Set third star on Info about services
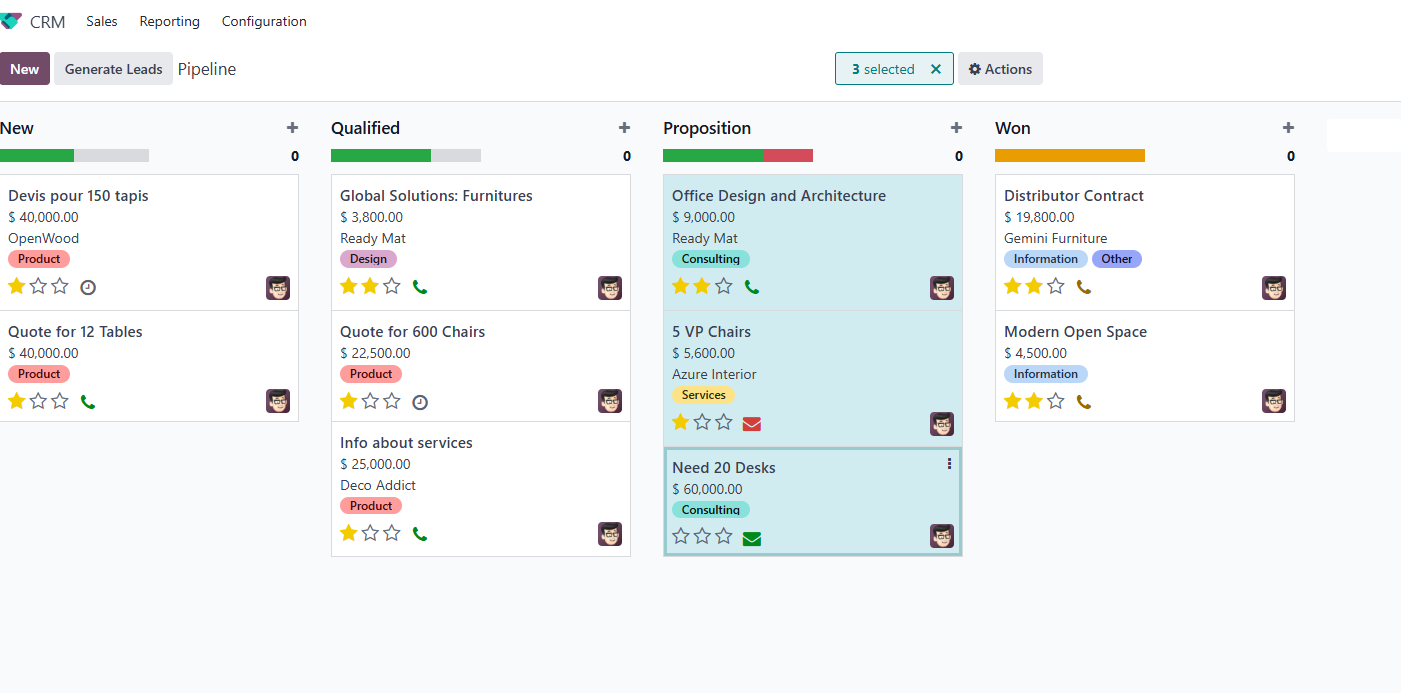 (x=392, y=533)
